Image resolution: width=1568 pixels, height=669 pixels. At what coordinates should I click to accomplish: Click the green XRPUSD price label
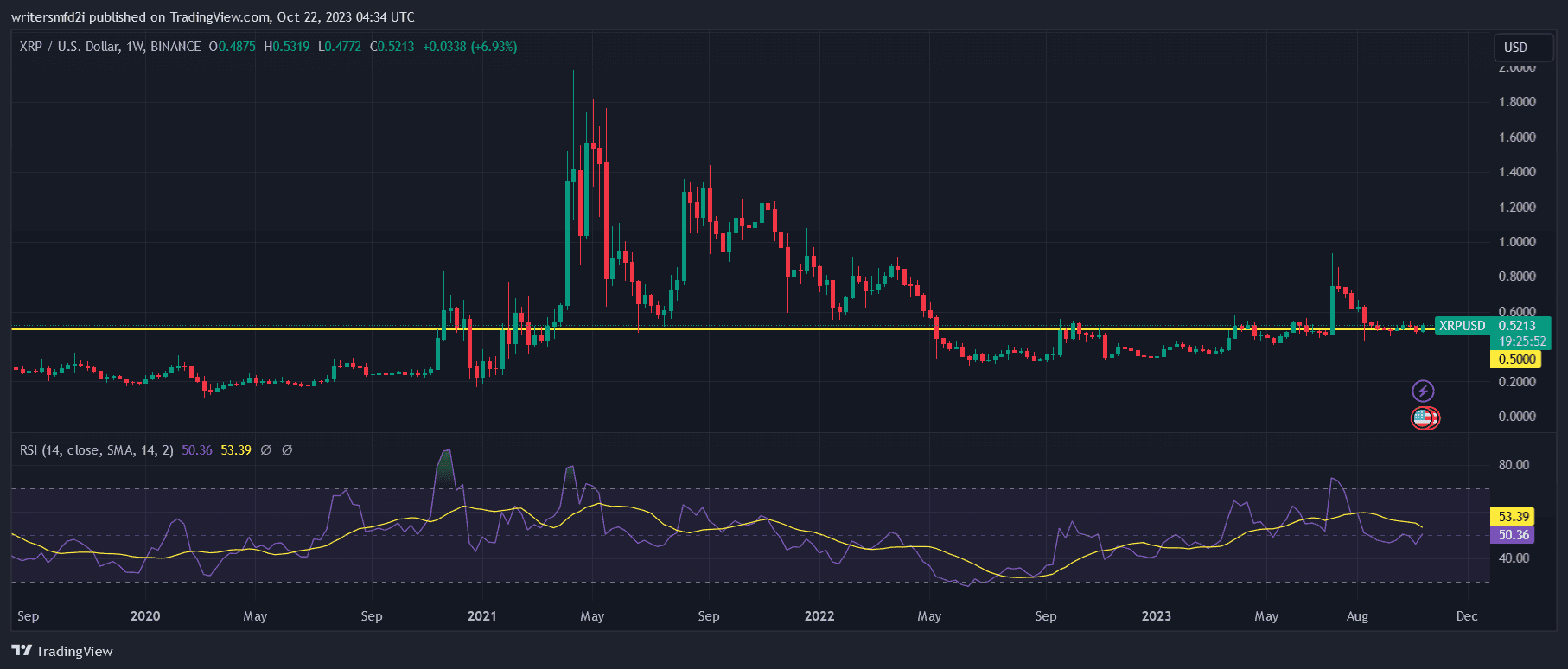pos(1462,326)
